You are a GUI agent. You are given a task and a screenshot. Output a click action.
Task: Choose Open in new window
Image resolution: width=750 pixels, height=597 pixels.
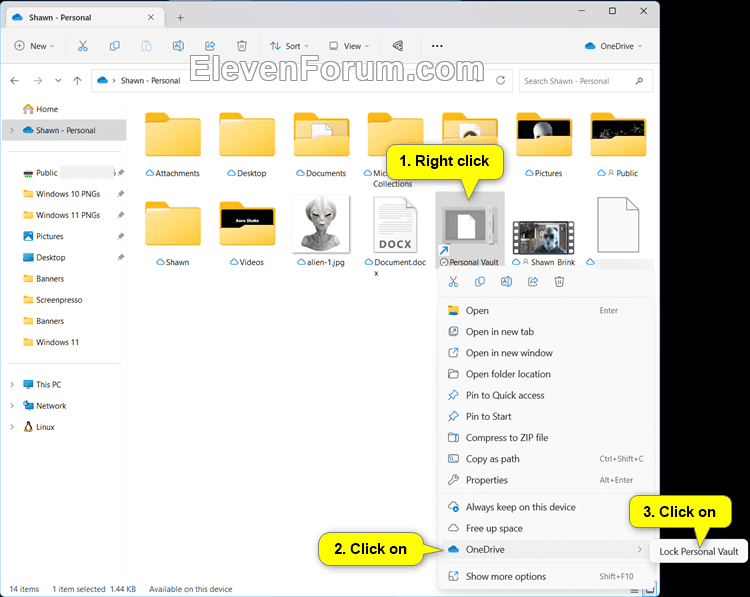click(545, 353)
